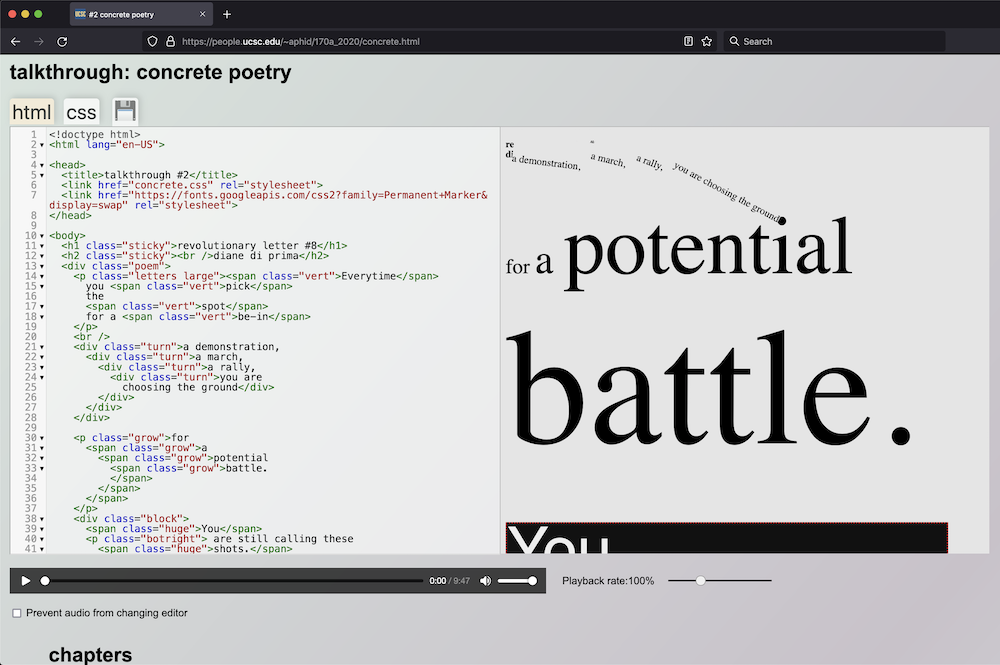Switch to the css editor tab
The width and height of the screenshot is (1000, 665).
[x=81, y=112]
